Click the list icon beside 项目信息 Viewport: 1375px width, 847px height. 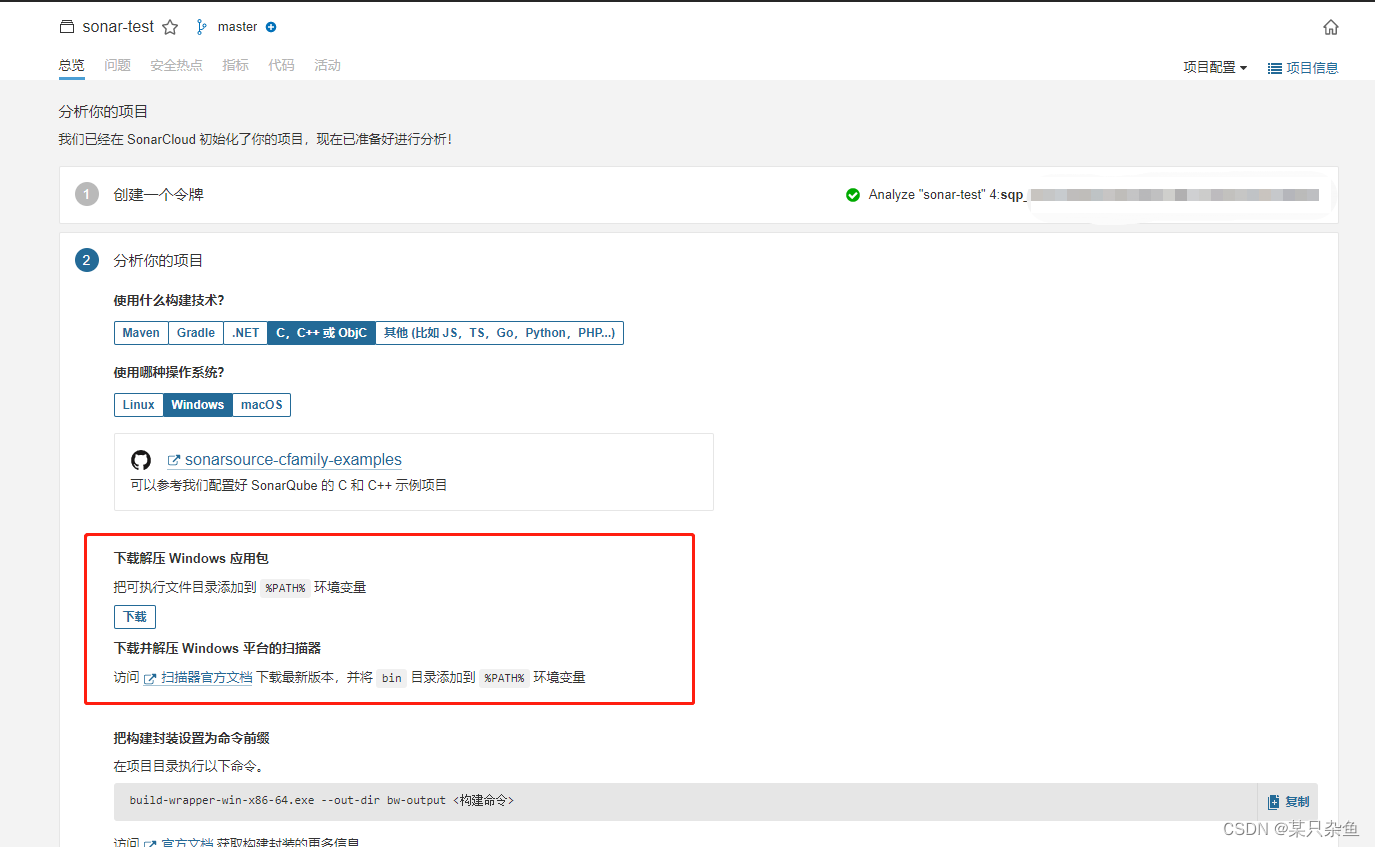tap(1275, 68)
